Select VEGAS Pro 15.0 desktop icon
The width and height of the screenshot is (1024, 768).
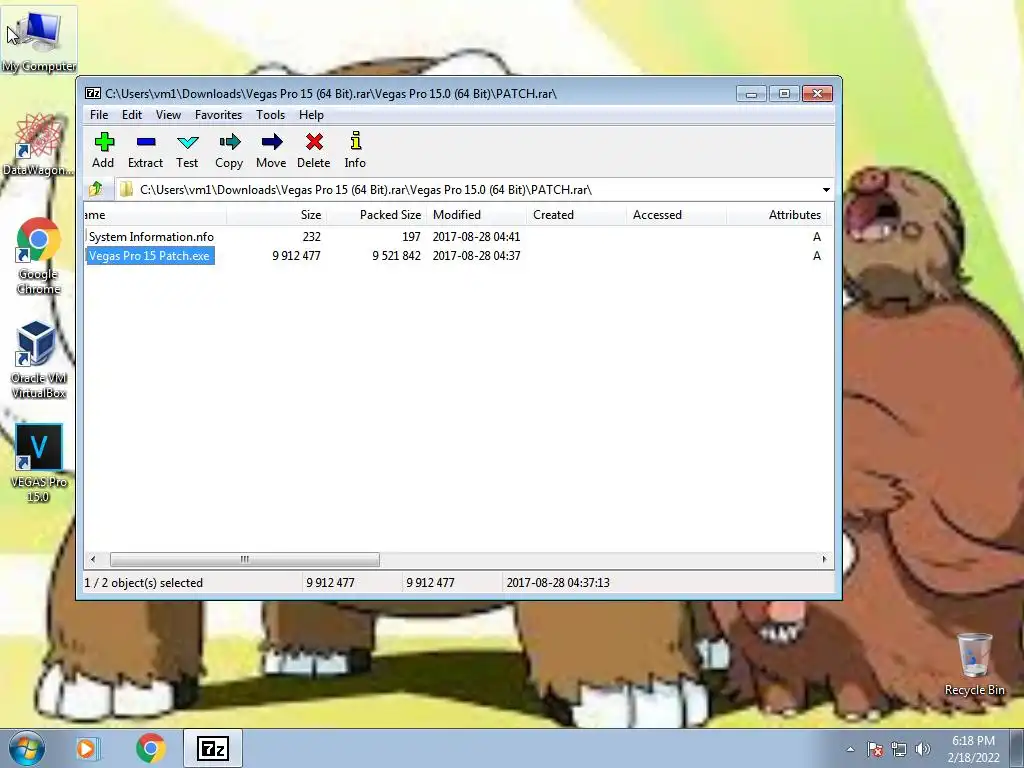coord(38,463)
